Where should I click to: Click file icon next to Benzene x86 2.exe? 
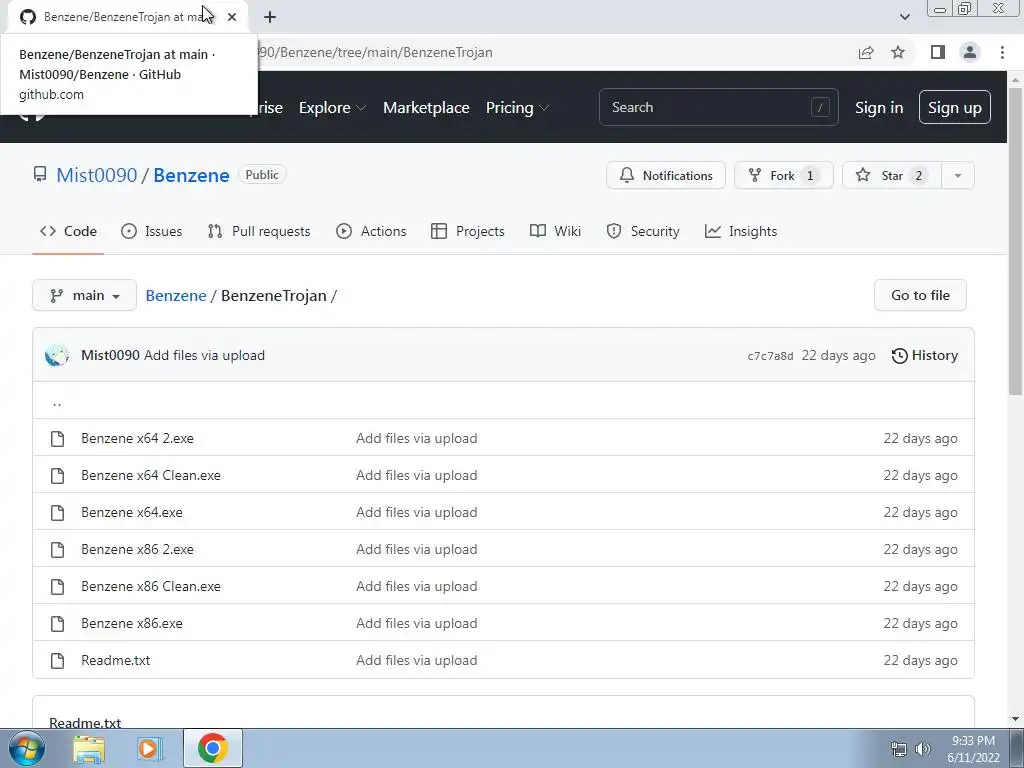57,550
